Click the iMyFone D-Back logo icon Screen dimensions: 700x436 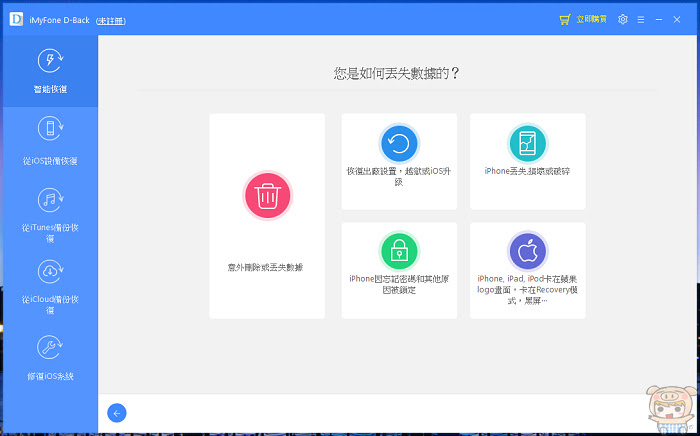(x=17, y=19)
